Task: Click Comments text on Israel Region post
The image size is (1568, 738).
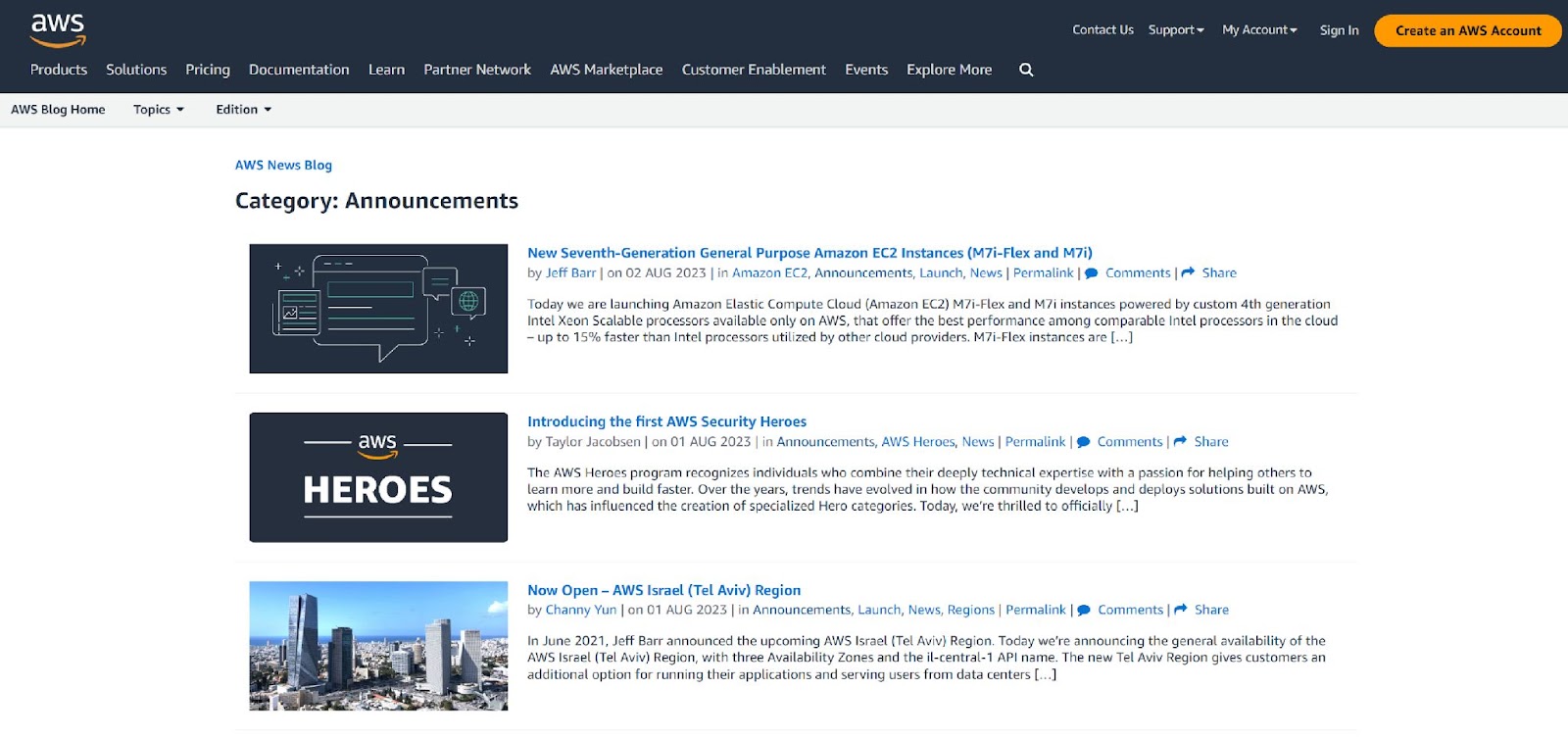Action: pos(1130,610)
